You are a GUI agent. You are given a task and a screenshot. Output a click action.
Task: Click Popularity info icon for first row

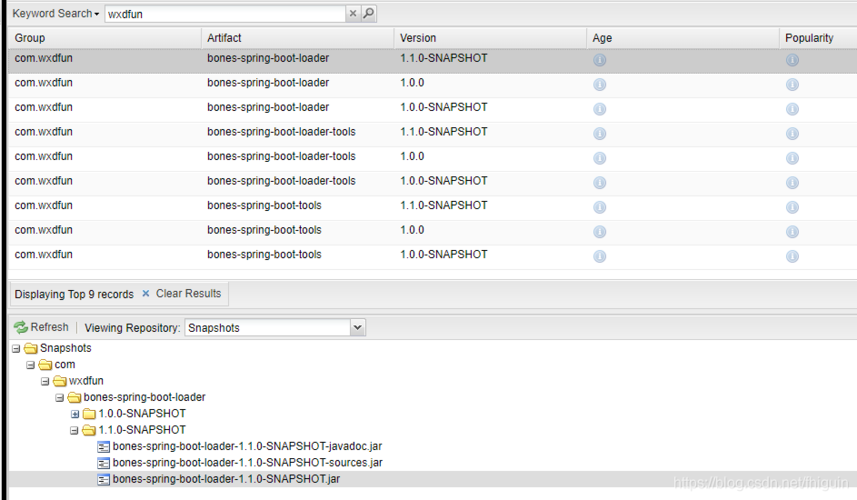click(792, 60)
